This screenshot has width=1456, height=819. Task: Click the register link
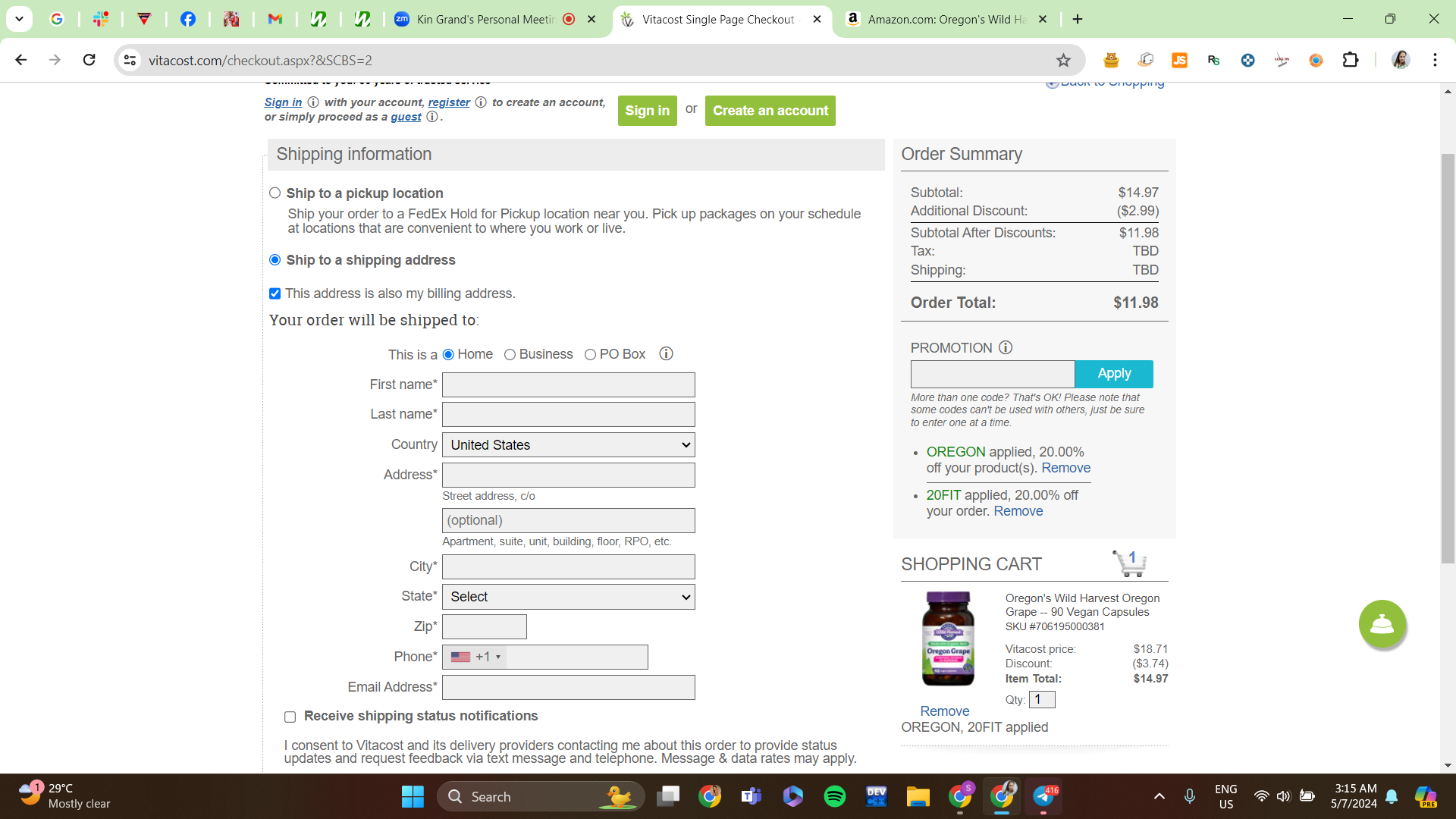click(449, 102)
